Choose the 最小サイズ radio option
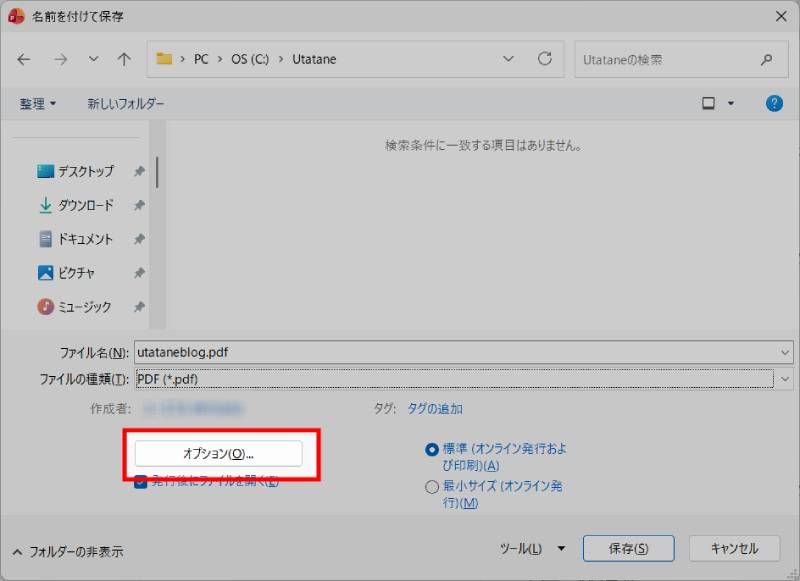This screenshot has width=800, height=581. point(431,487)
